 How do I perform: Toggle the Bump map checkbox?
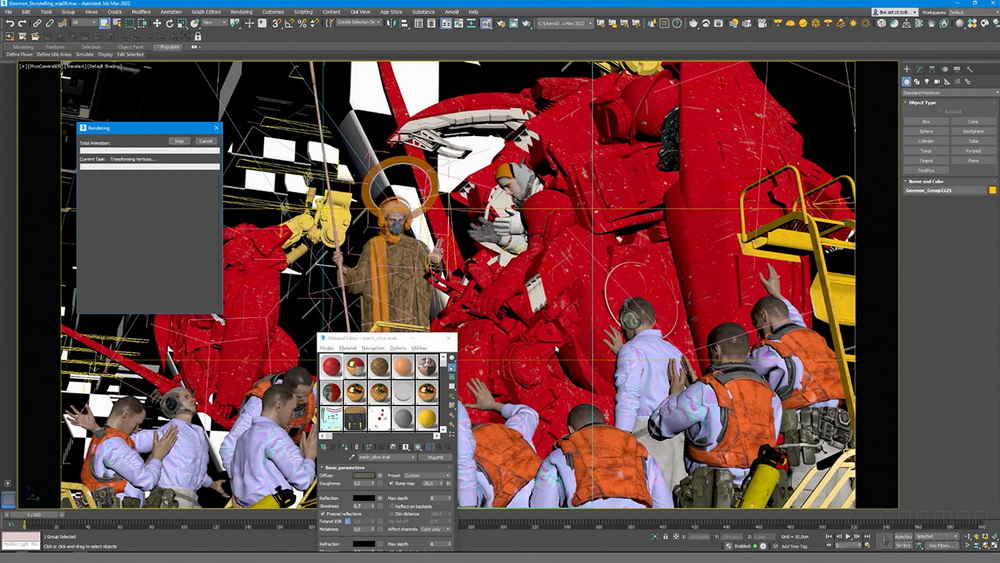[x=391, y=483]
